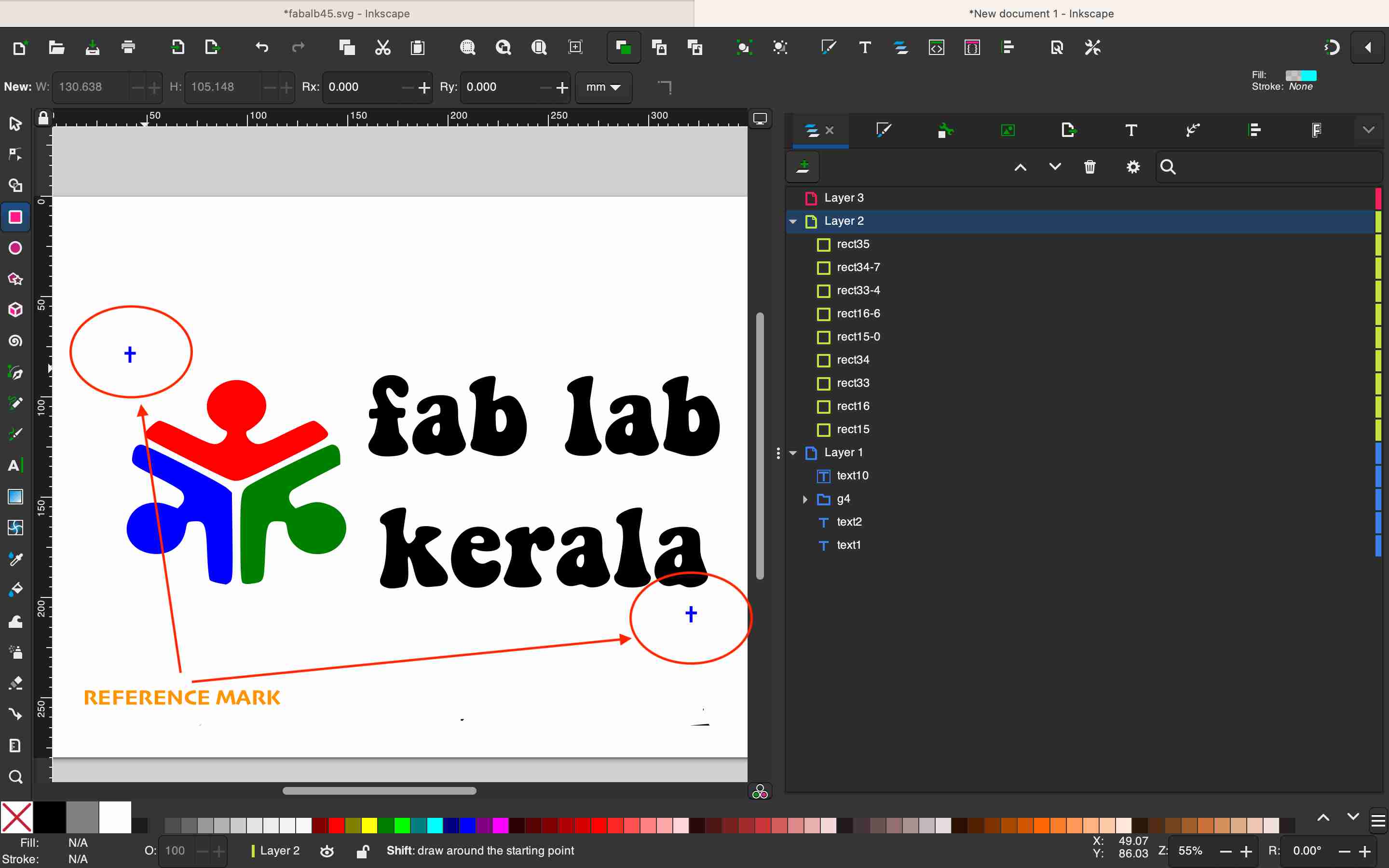The width and height of the screenshot is (1389, 868).
Task: Click the no-paint X swatch
Action: (x=17, y=817)
